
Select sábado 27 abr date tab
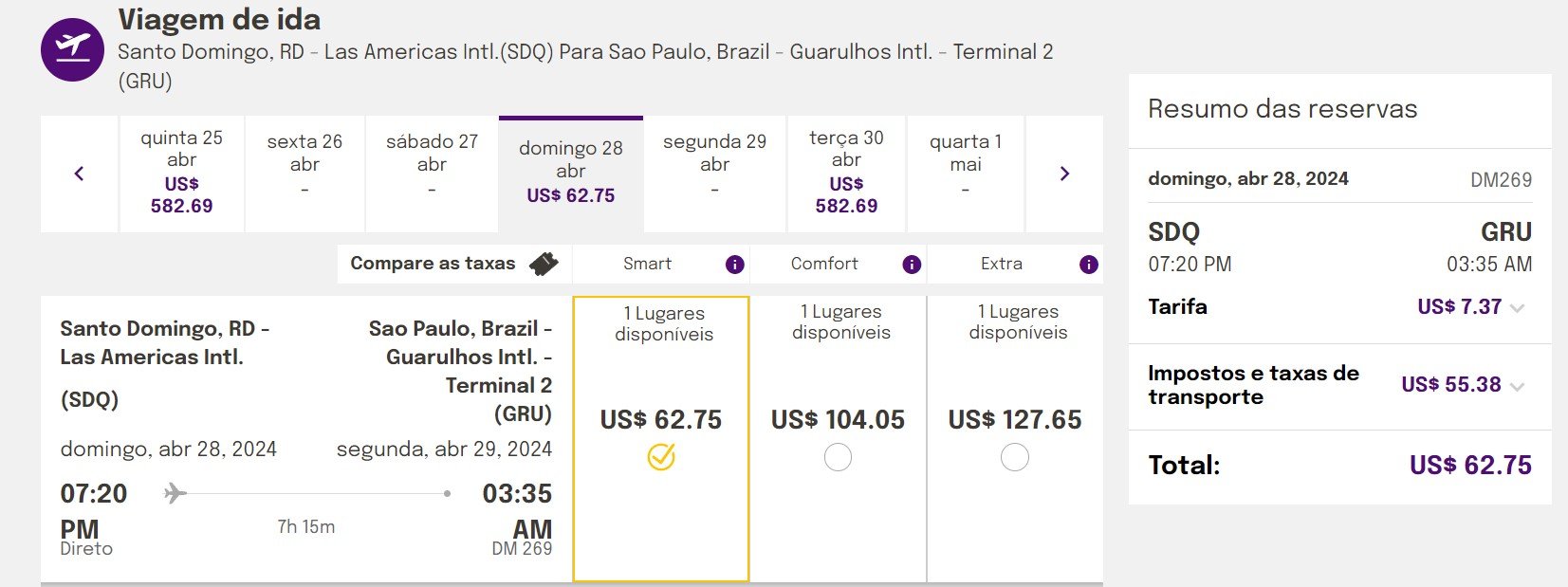(432, 174)
